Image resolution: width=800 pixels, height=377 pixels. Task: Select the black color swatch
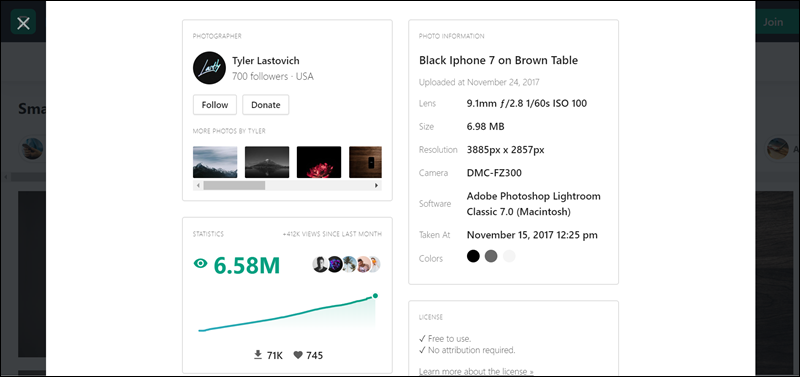[473, 256]
